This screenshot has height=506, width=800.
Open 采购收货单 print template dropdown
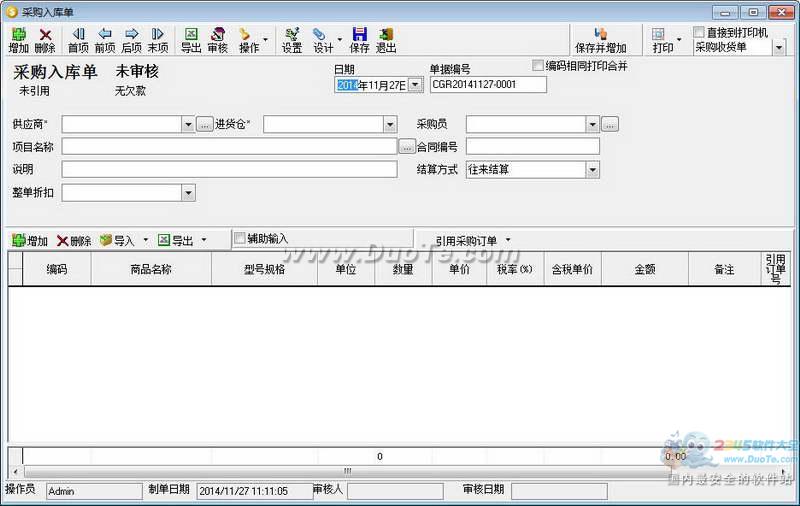point(779,48)
